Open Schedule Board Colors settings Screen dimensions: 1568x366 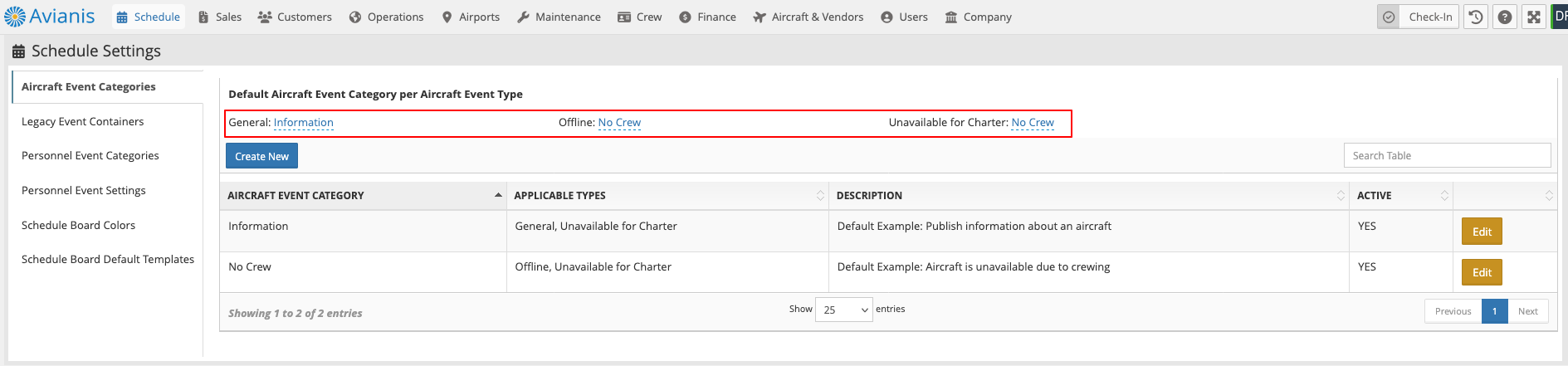coord(79,225)
